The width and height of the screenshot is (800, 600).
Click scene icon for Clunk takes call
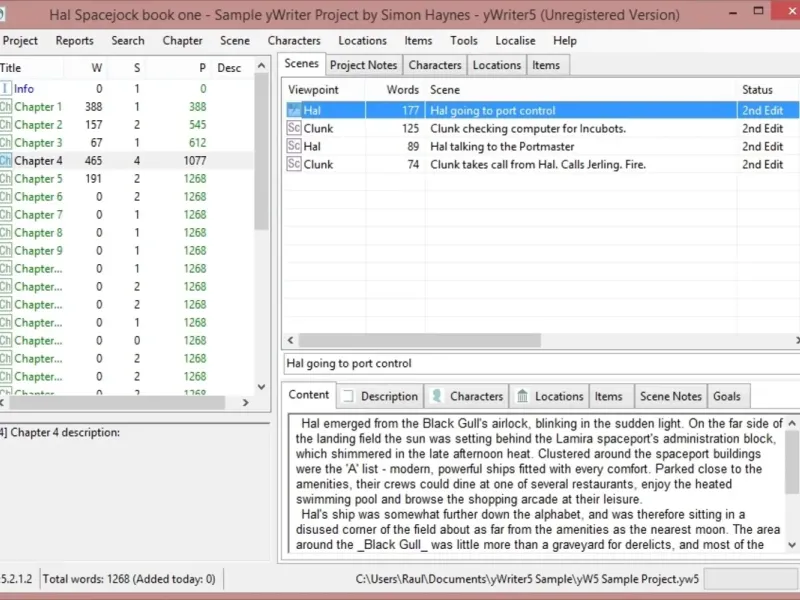click(x=294, y=164)
